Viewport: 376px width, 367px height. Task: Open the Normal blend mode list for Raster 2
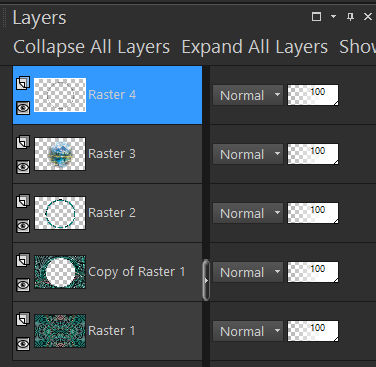point(248,213)
